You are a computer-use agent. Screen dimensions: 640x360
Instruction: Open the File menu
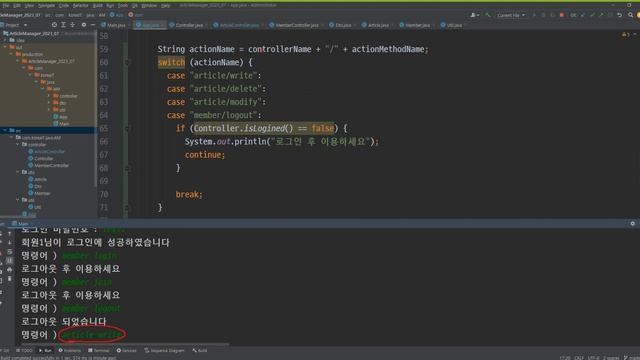point(5,6)
